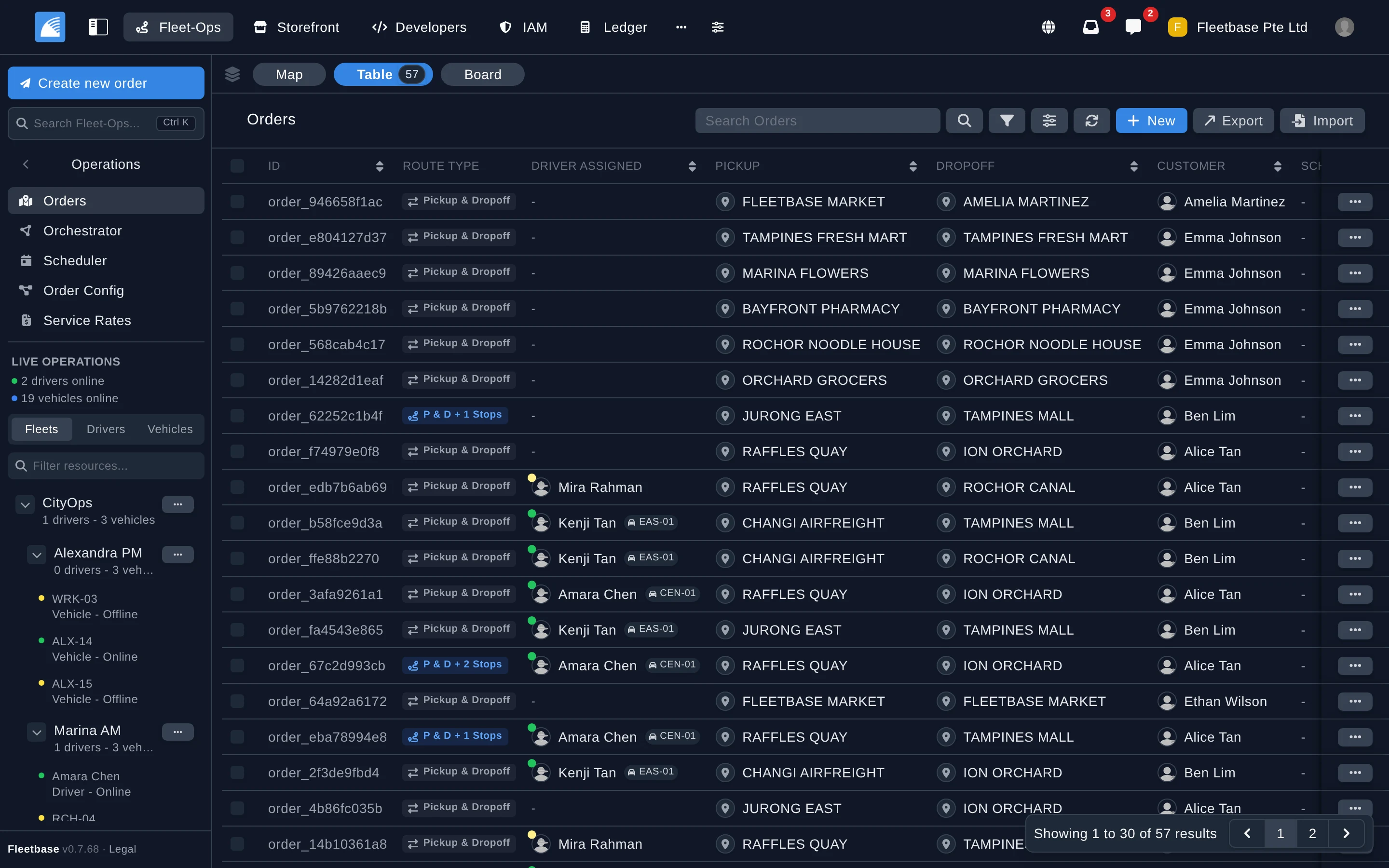Viewport: 1389px width, 868px height.
Task: Sort by the Driver Assigned column
Action: (692, 166)
